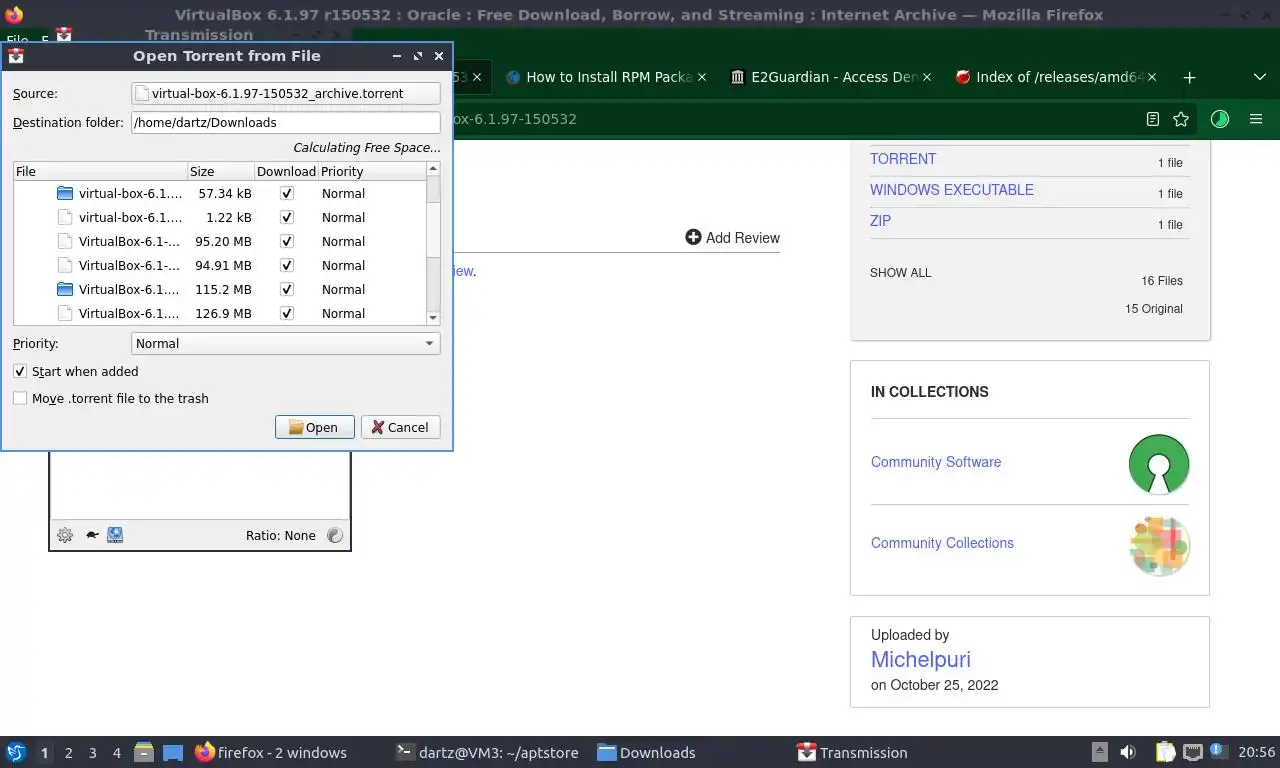Switch to the E2Guardian - Access Denied tab
The image size is (1280, 768).
click(830, 77)
